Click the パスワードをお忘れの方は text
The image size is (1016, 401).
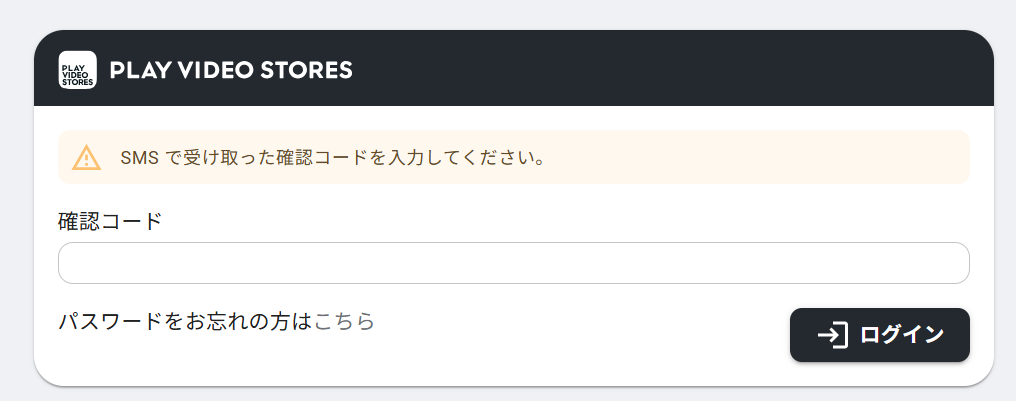pyautogui.click(x=185, y=321)
